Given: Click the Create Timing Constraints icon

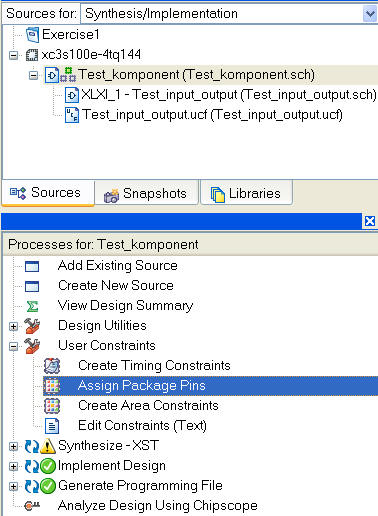Looking at the screenshot, I should point(52,366).
